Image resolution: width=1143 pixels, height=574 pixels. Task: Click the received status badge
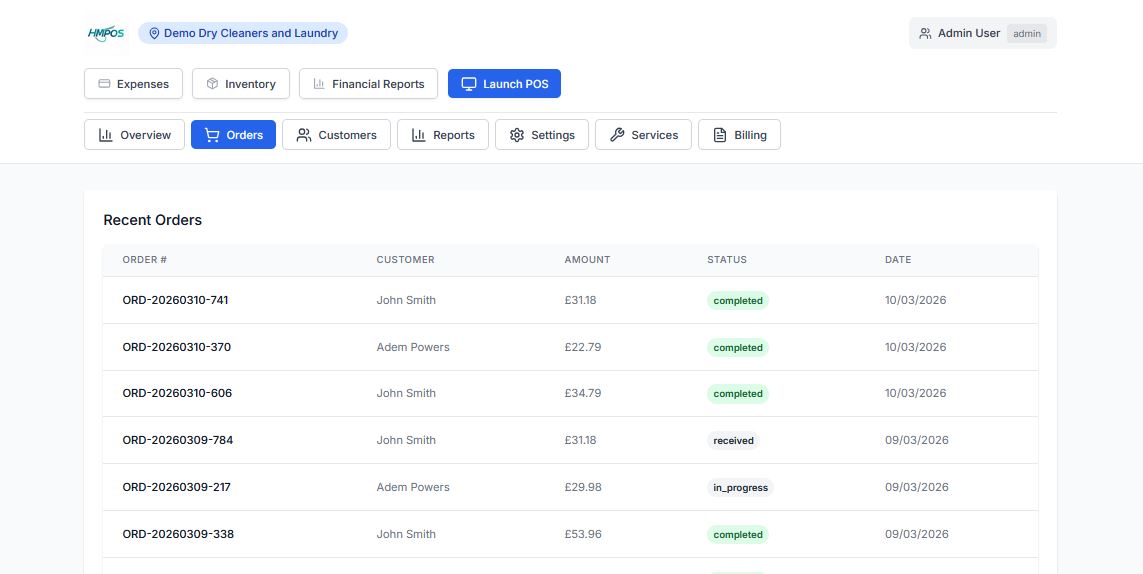pyautogui.click(x=733, y=441)
